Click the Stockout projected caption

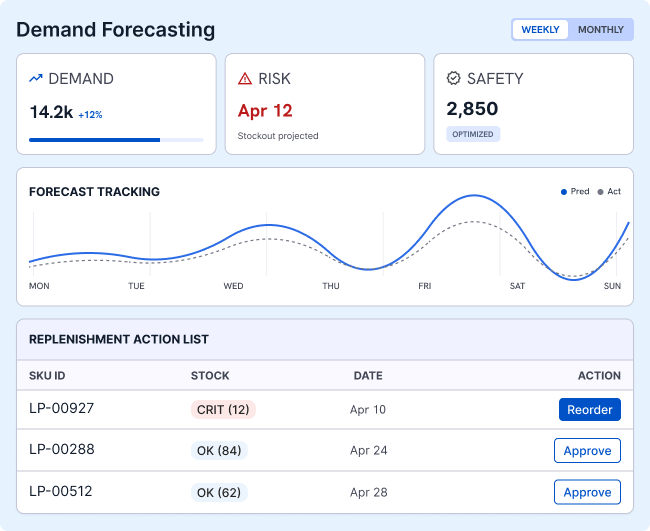(x=278, y=136)
